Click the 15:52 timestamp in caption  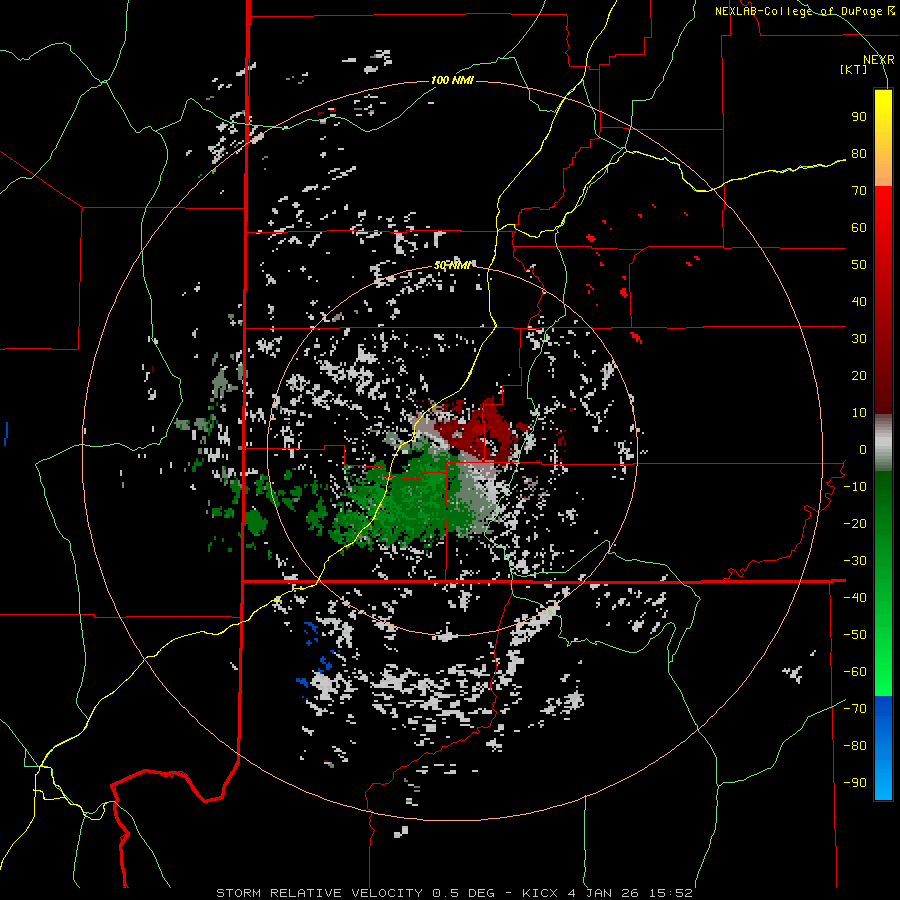coord(670,893)
